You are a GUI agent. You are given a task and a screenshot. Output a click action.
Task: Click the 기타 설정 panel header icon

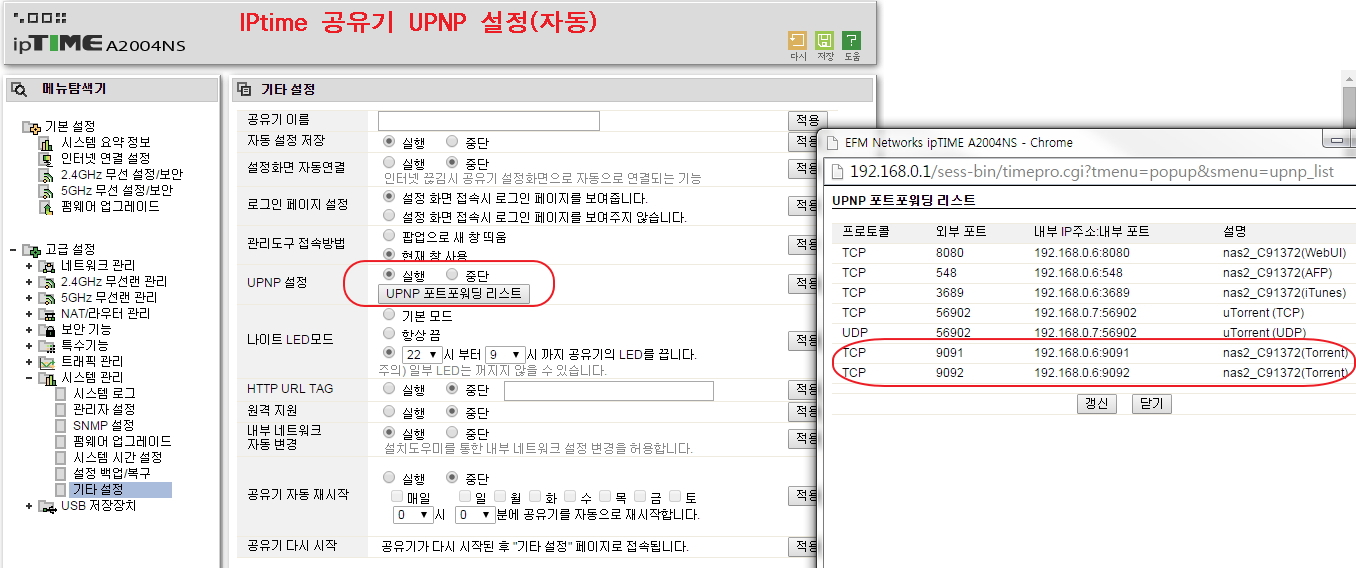[245, 89]
